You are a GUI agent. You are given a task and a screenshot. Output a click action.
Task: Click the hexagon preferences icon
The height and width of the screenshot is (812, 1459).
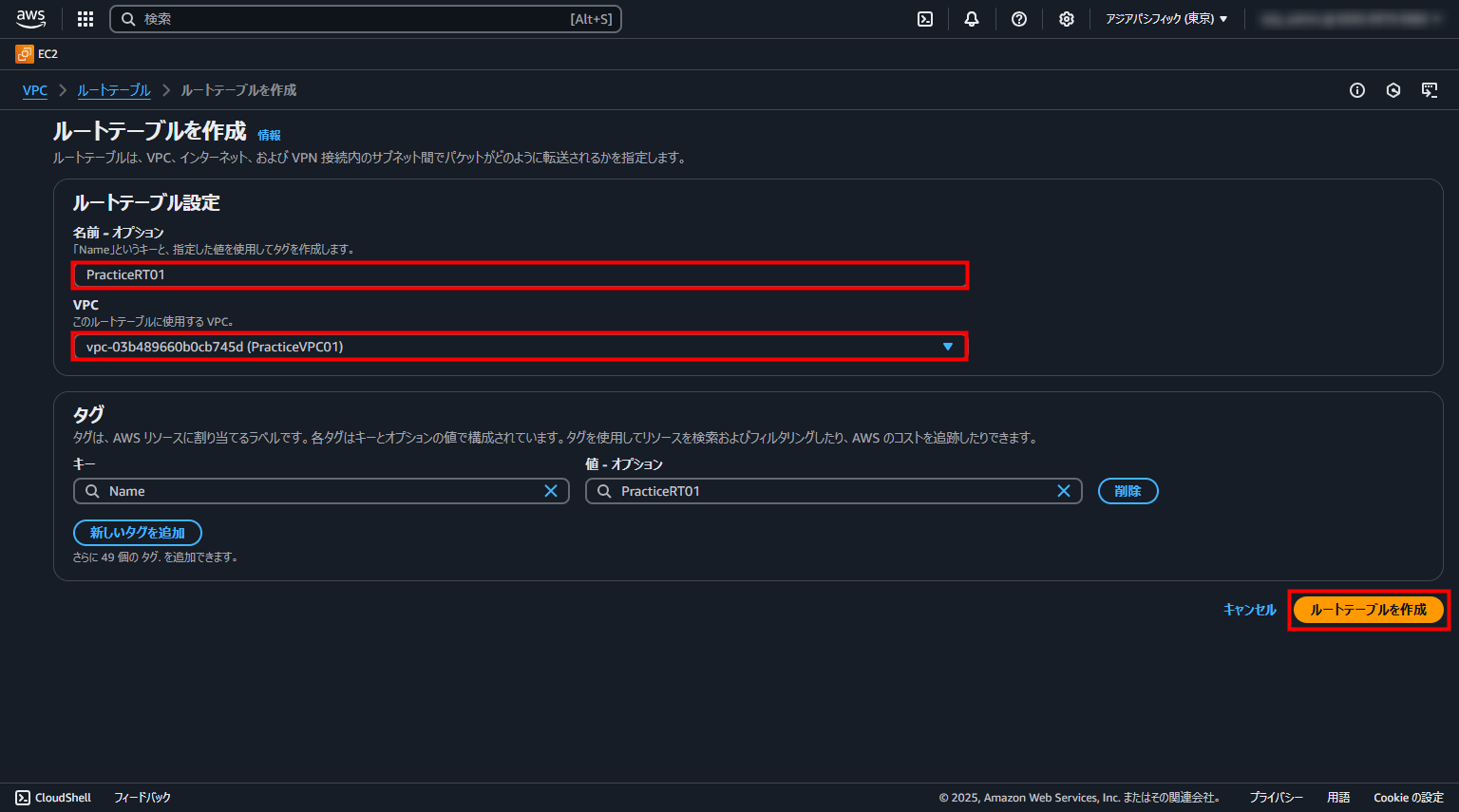(1393, 90)
